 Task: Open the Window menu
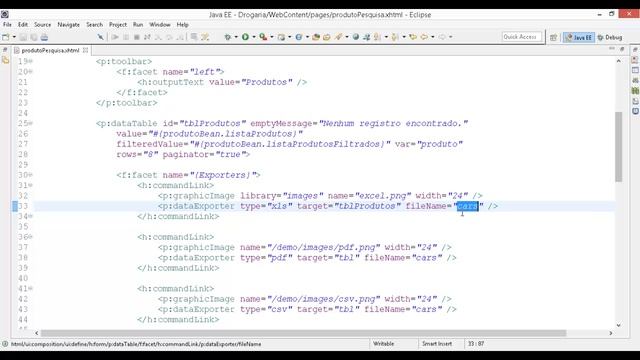160,24
